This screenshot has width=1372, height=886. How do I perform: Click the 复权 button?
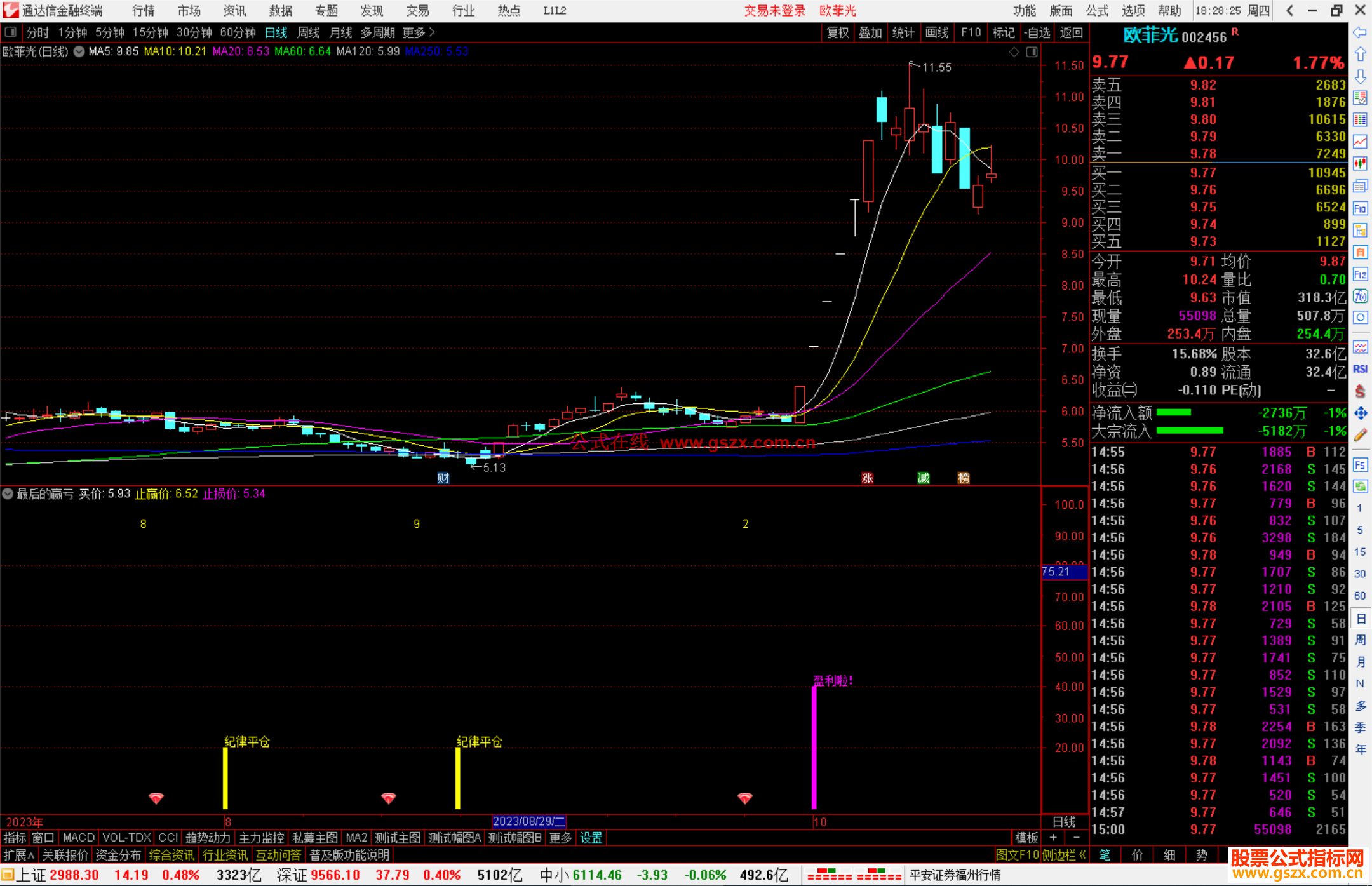[x=837, y=32]
